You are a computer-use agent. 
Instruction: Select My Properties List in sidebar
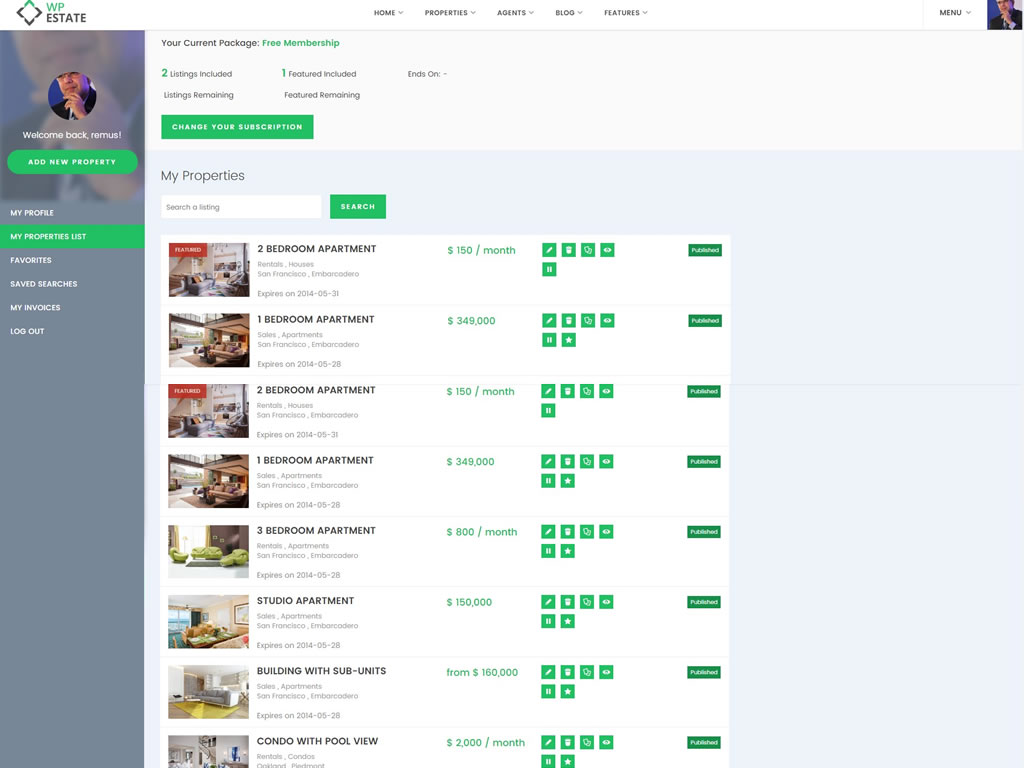point(72,236)
